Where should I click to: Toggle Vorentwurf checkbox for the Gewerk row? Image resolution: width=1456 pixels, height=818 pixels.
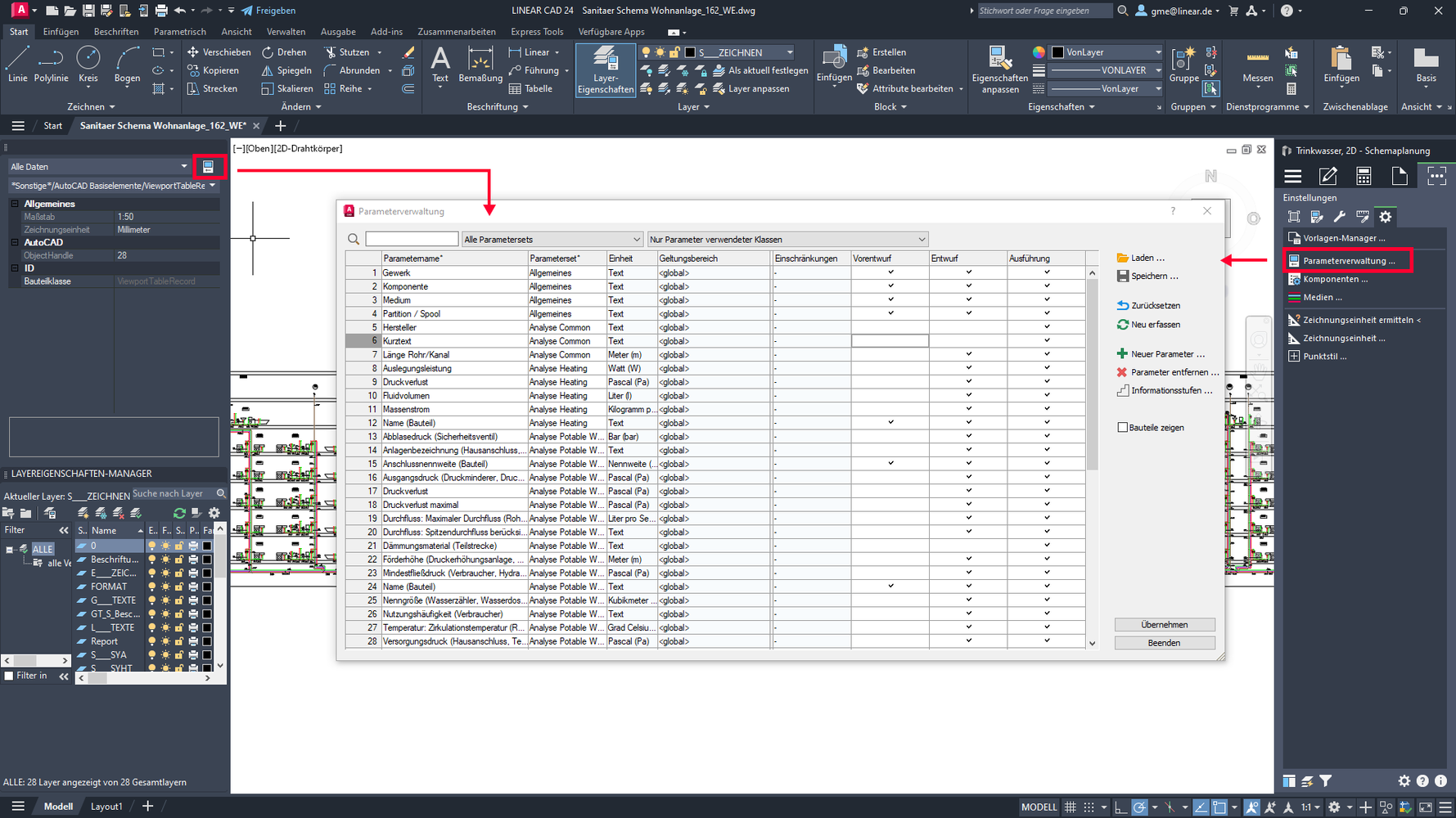[x=890, y=272]
